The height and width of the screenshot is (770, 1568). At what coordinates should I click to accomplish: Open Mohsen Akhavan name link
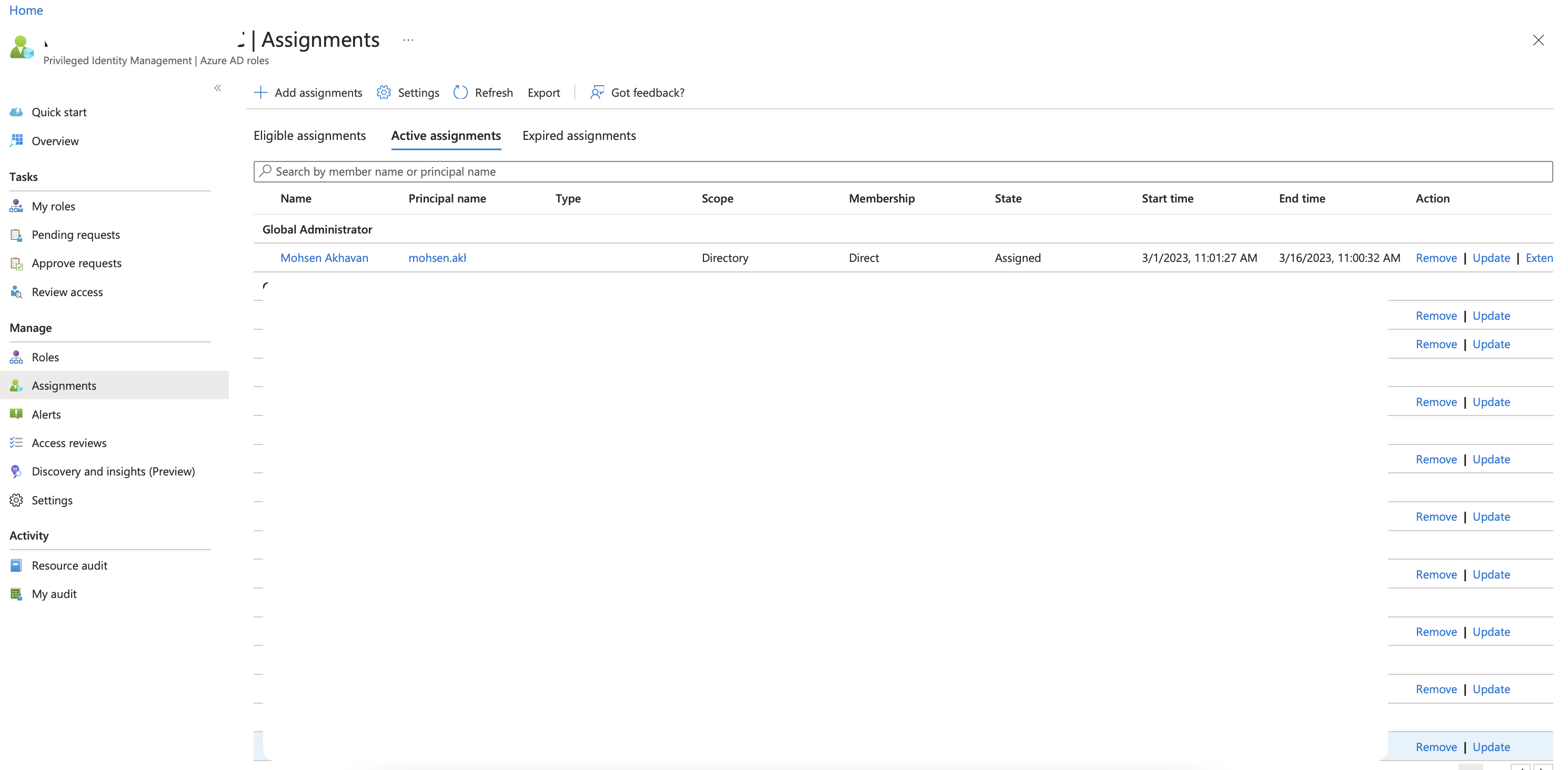click(325, 258)
